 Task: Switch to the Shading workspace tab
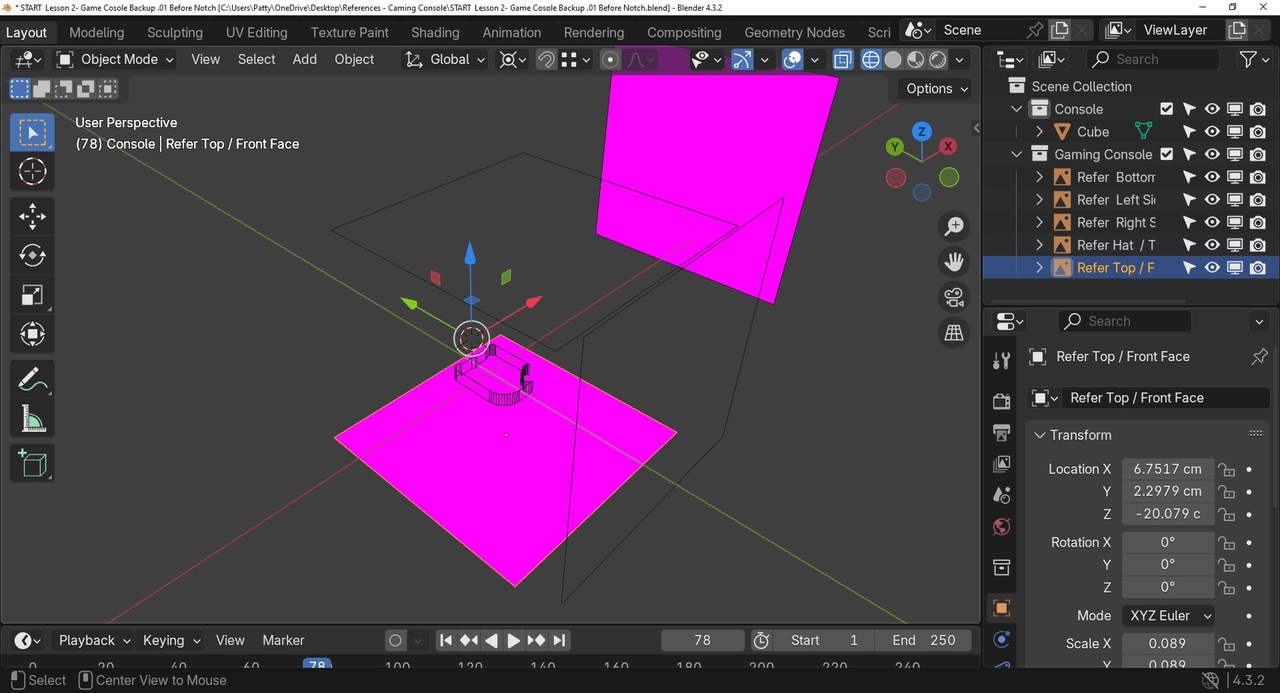coord(435,32)
